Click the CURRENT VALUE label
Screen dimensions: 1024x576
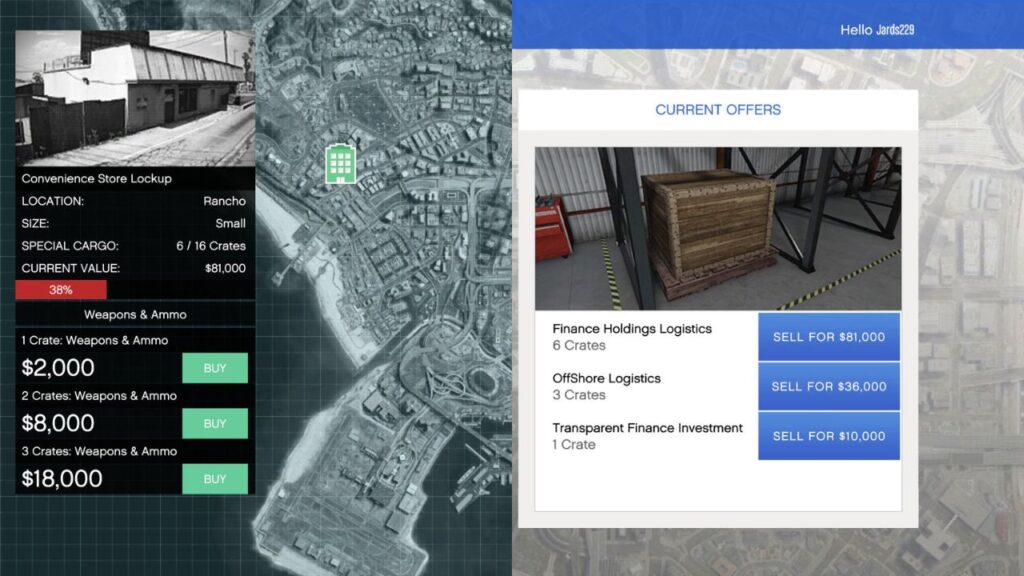71,268
